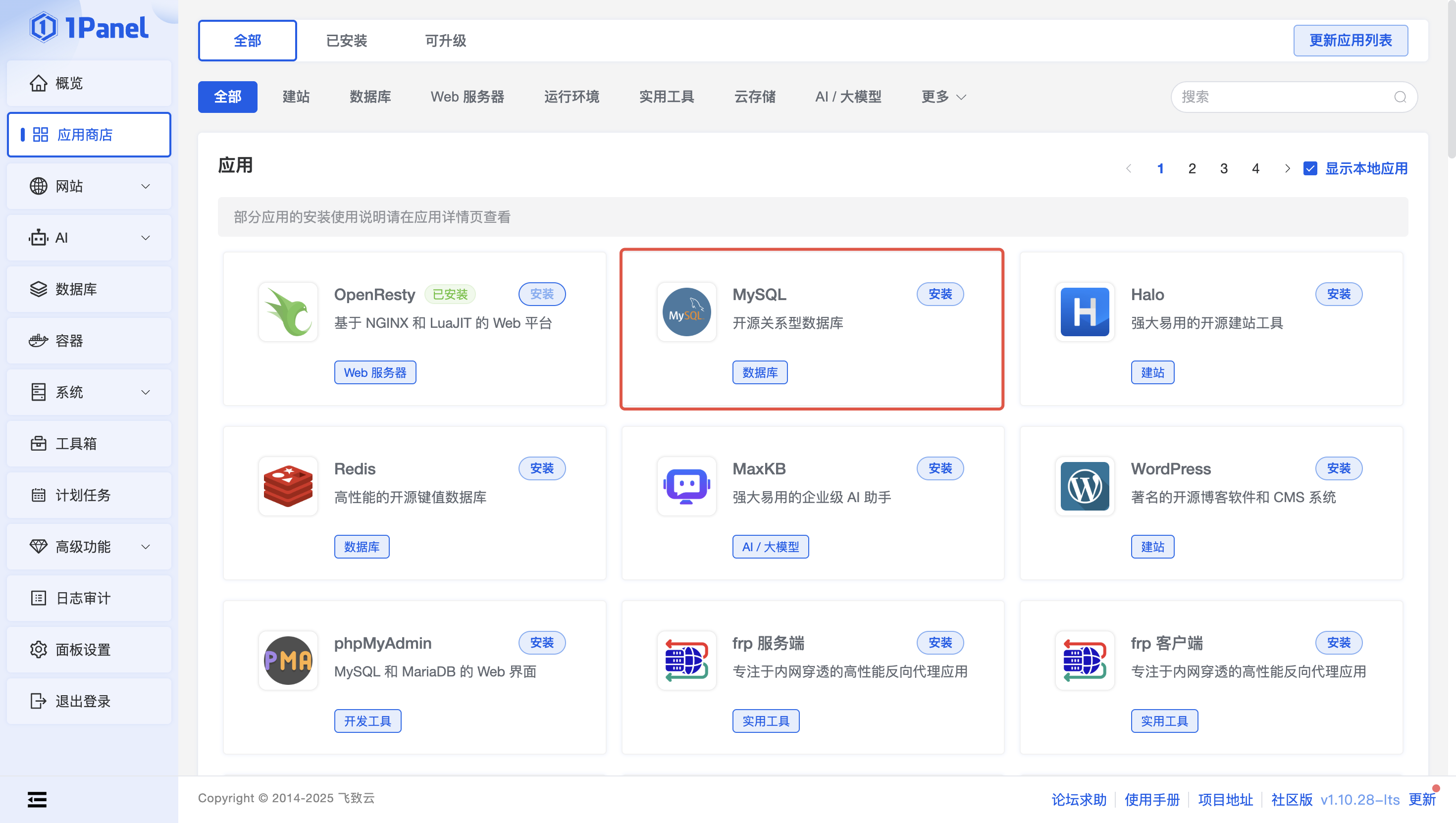Open the frp 服务端 app icon
Image resolution: width=1456 pixels, height=823 pixels.
click(x=687, y=660)
